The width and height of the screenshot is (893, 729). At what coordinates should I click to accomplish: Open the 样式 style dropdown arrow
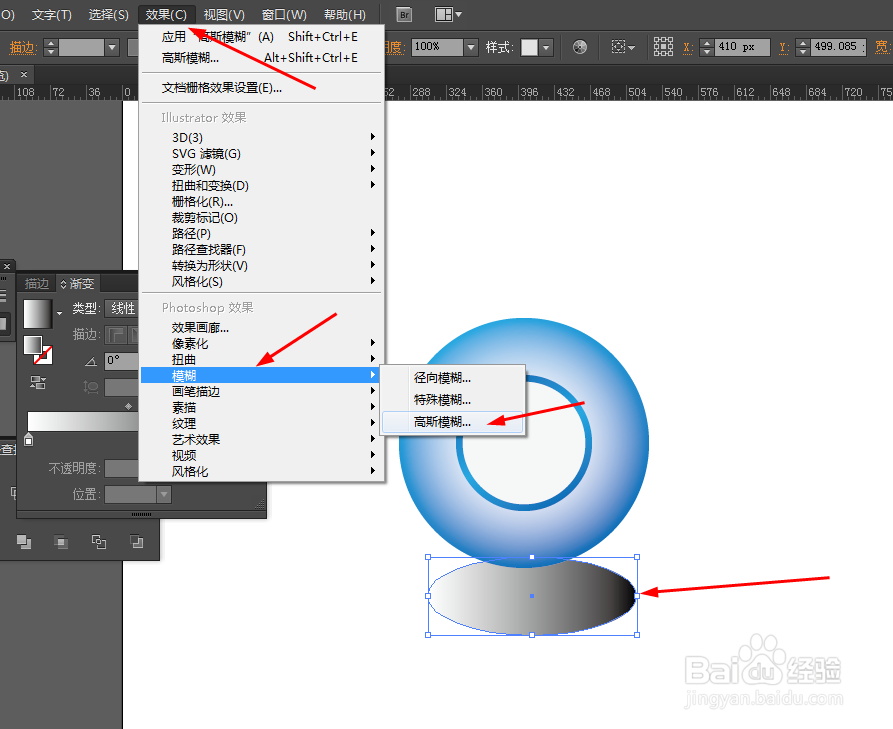pos(546,47)
